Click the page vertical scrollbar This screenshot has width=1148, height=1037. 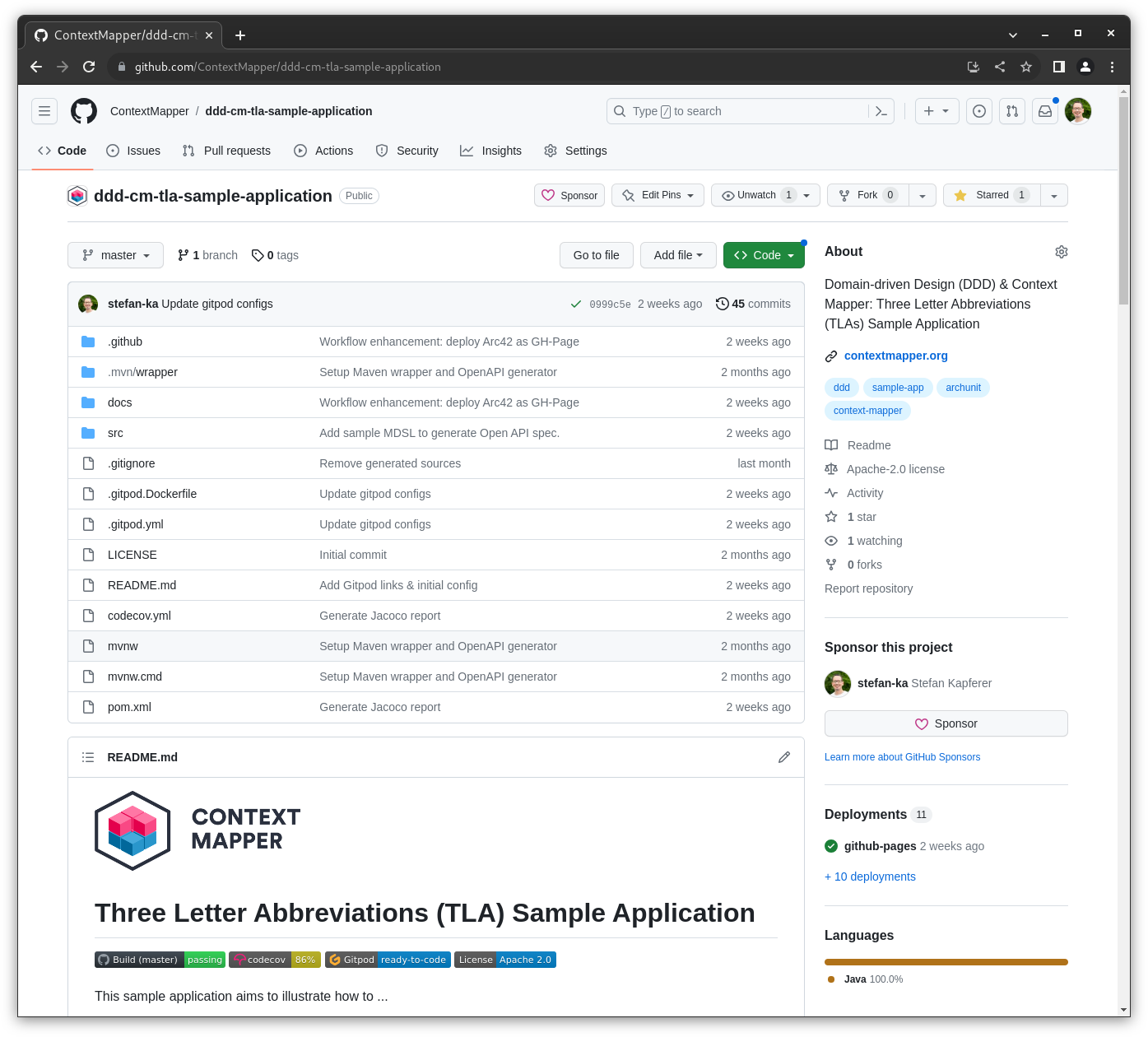coord(1124,201)
